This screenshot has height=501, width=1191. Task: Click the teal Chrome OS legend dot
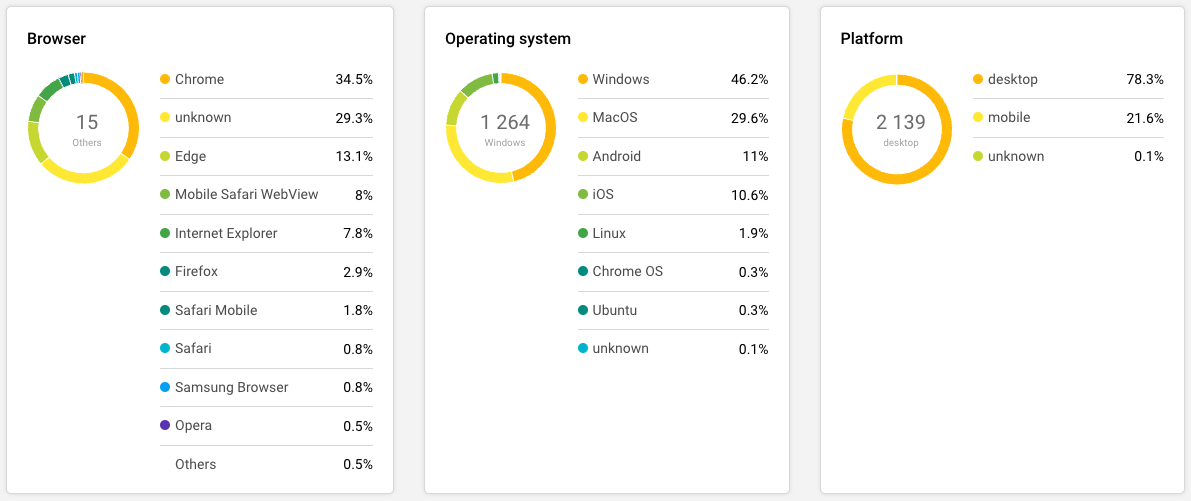tap(583, 272)
